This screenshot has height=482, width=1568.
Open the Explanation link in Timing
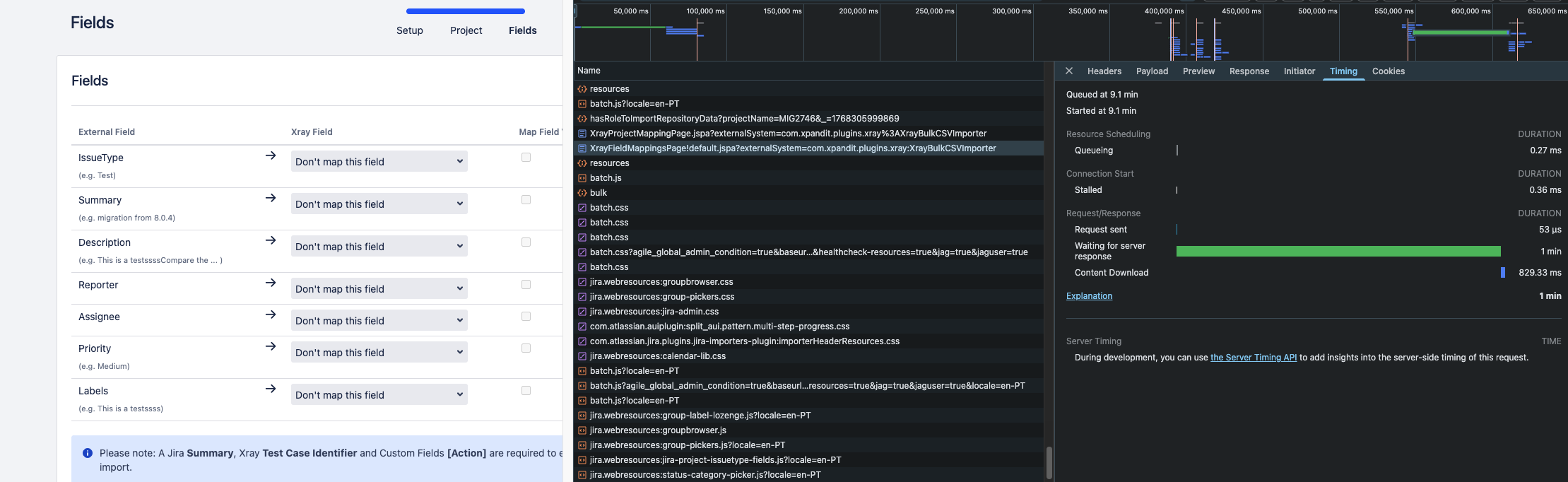pyautogui.click(x=1089, y=296)
